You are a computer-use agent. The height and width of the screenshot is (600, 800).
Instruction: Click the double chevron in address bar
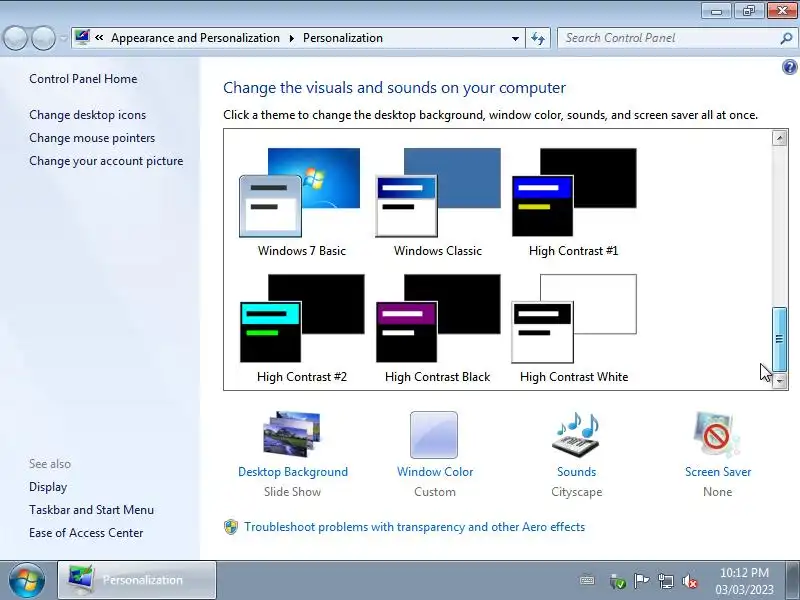pos(99,38)
